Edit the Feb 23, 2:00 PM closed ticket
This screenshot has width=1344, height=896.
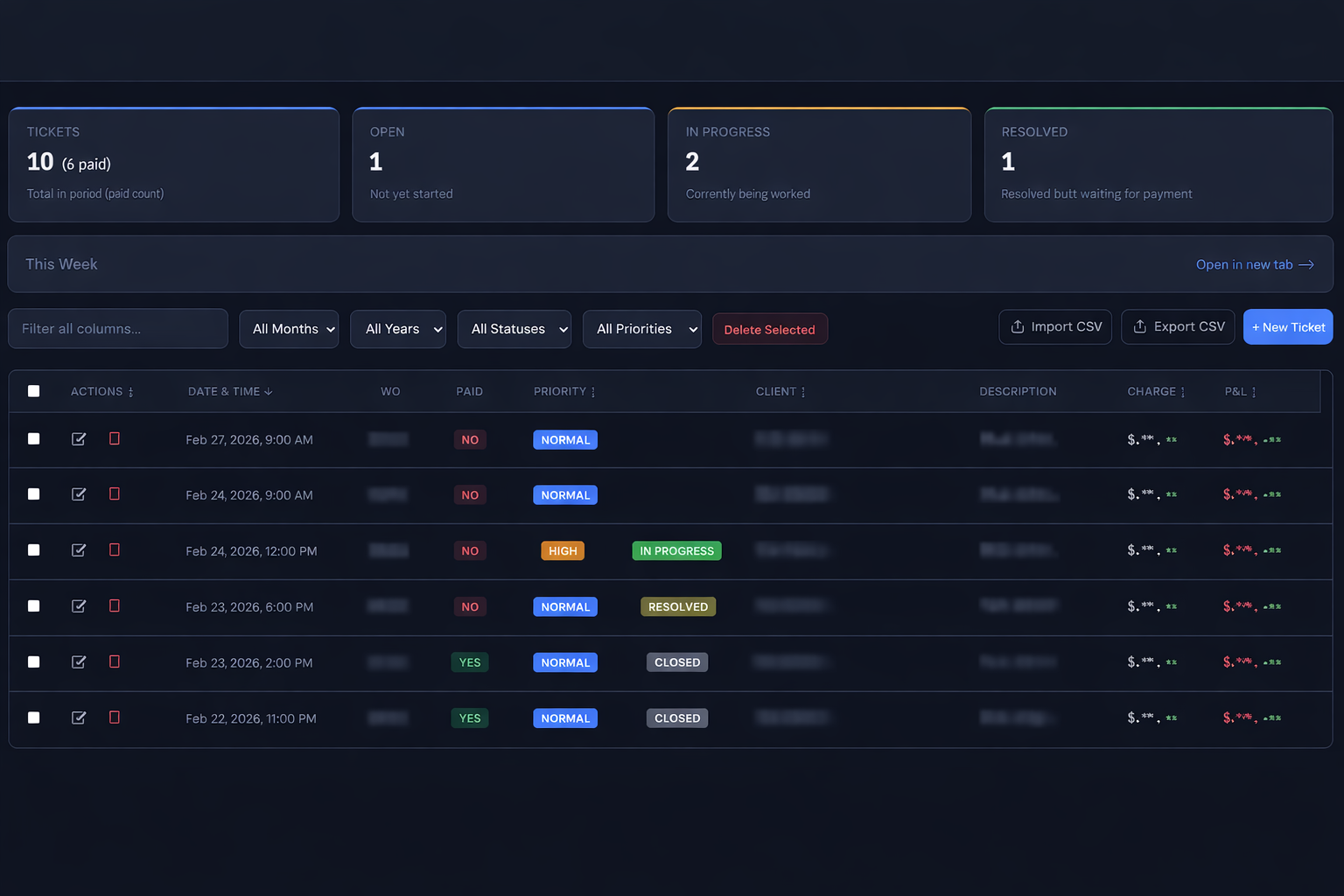[78, 662]
